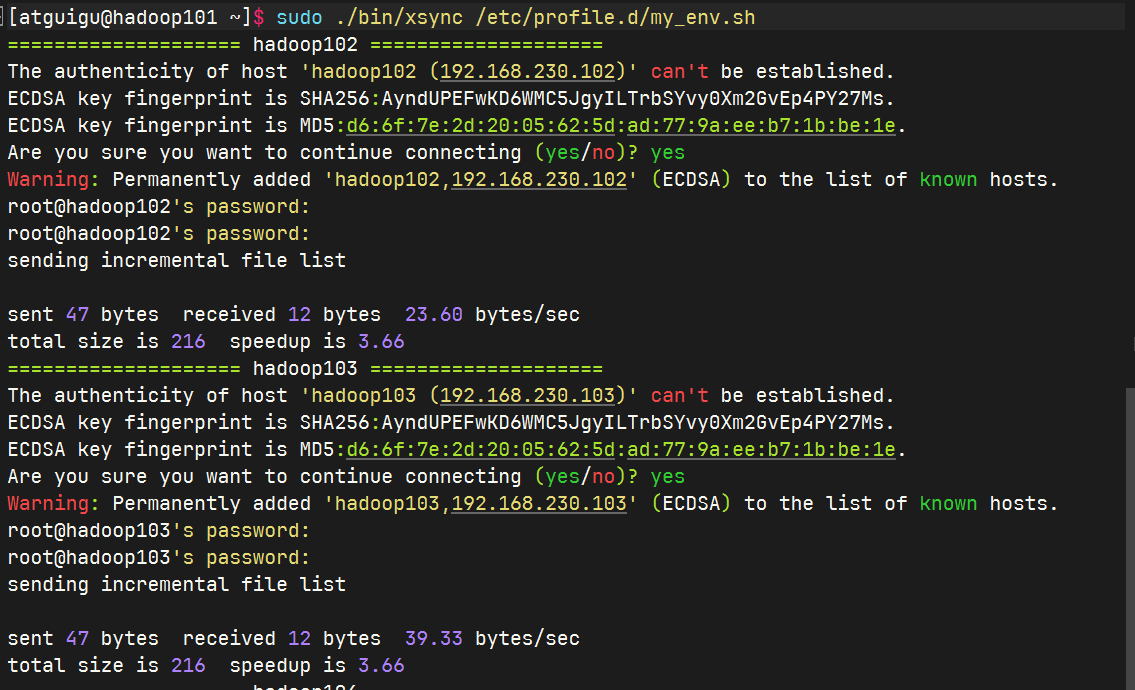Click the 'yes' answer in hadoop102 section
Viewport: 1135px width, 690px height.
coord(667,153)
